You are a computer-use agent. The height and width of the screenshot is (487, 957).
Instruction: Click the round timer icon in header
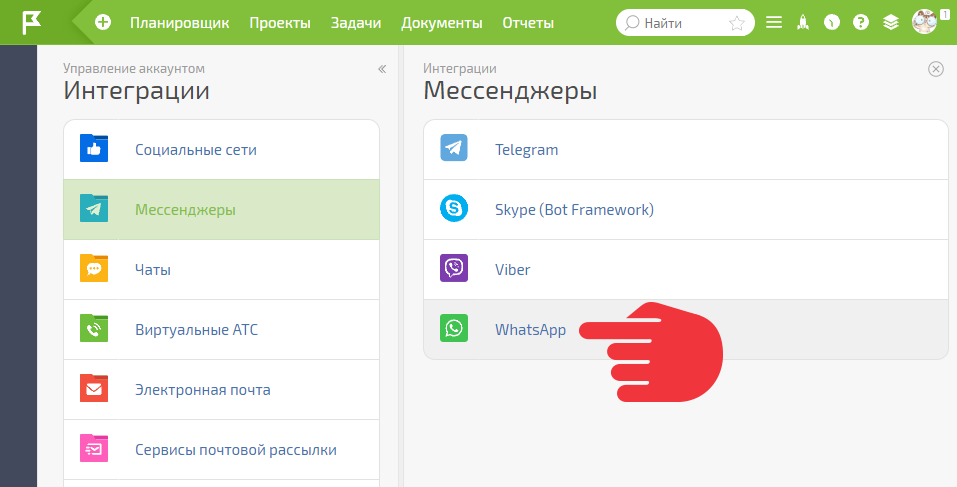pyautogui.click(x=832, y=23)
